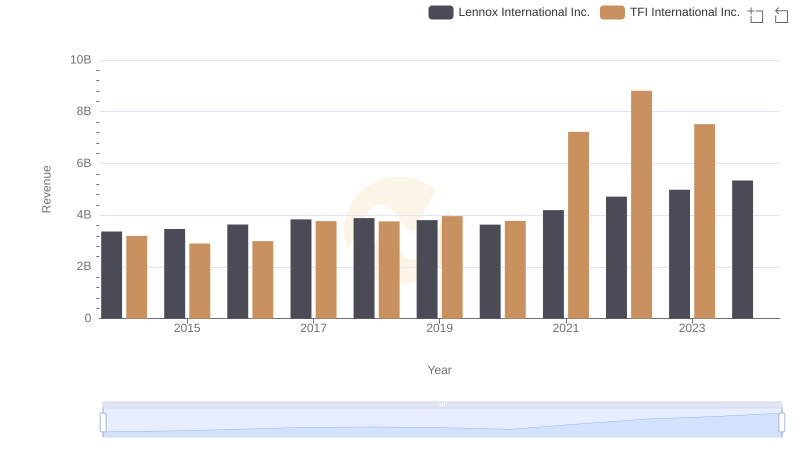Click the 2019 x-axis label
This screenshot has width=800, height=461.
pyautogui.click(x=439, y=328)
